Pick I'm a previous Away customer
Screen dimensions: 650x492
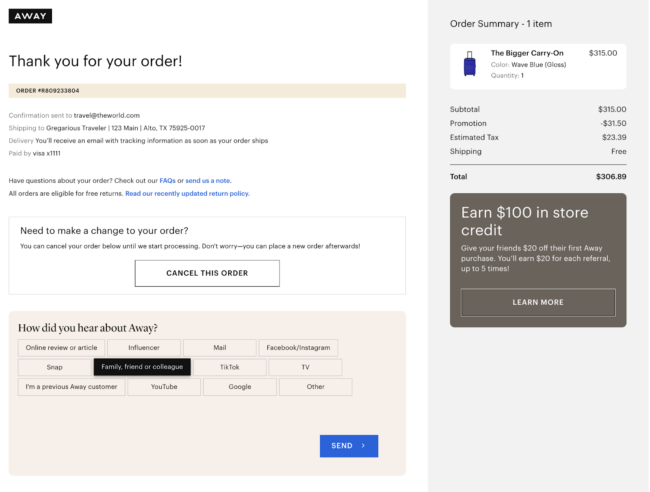pos(71,387)
